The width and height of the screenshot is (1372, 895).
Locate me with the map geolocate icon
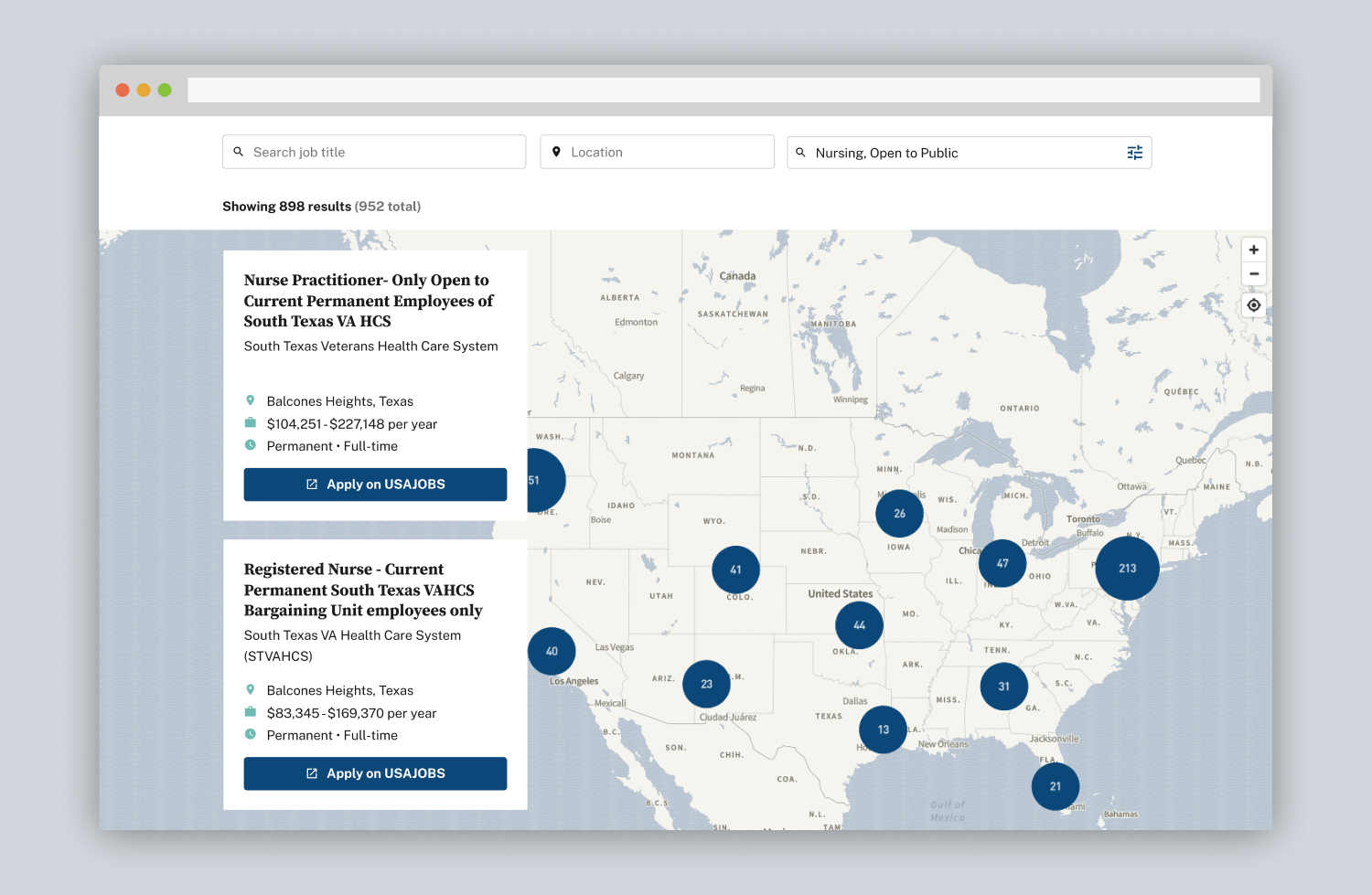coord(1254,305)
